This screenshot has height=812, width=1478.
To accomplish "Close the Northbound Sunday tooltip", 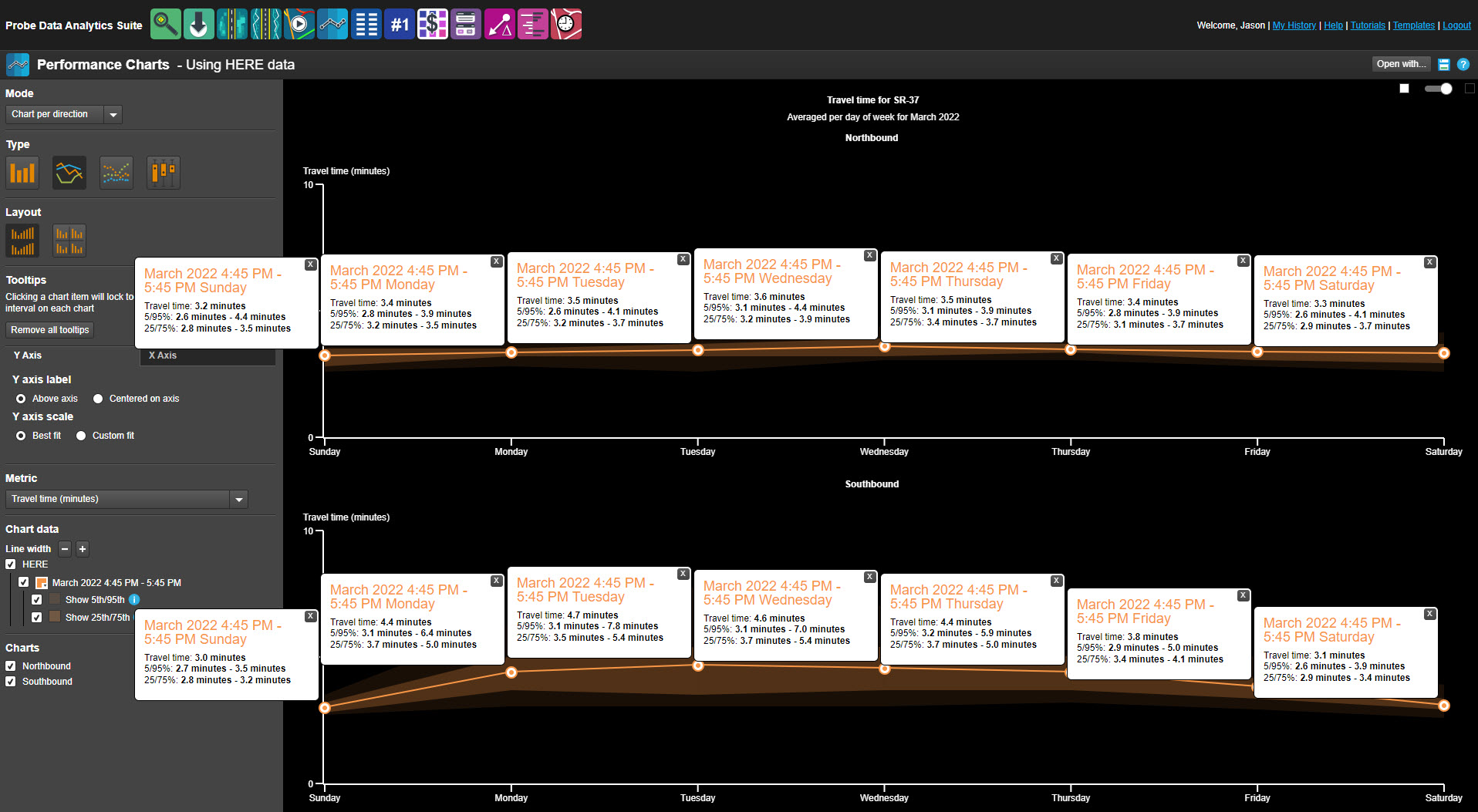I will 310,264.
